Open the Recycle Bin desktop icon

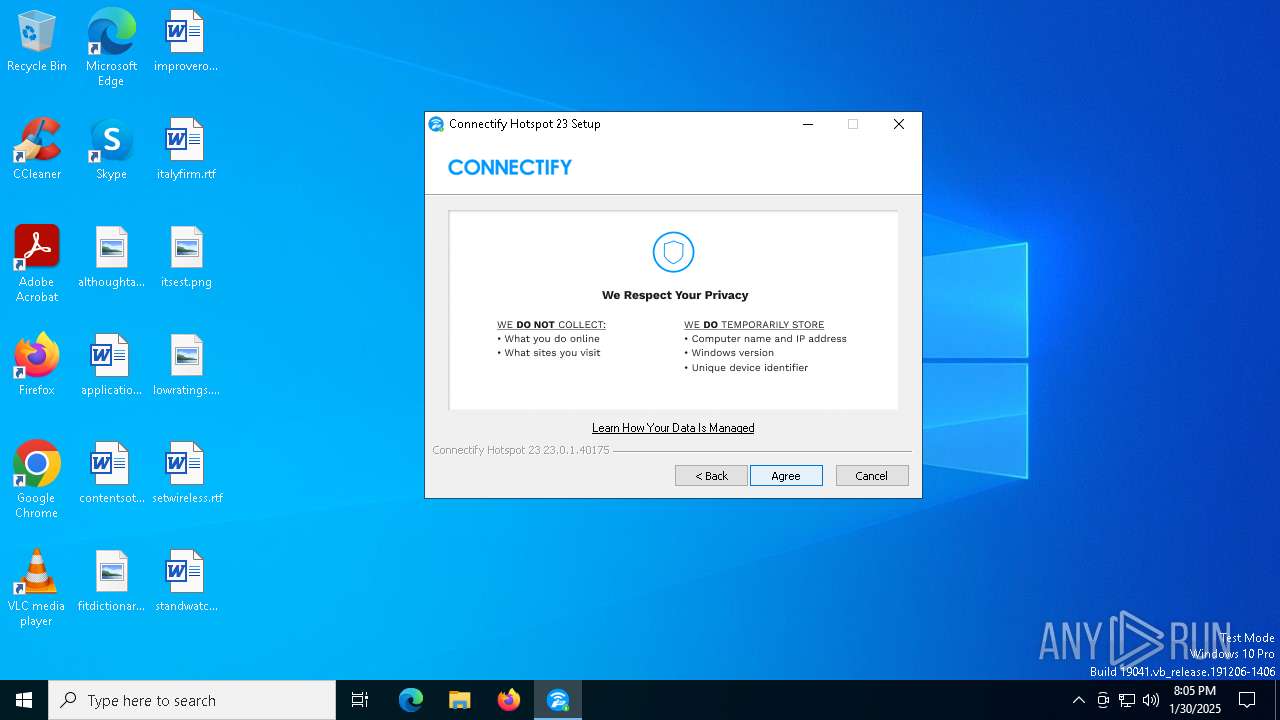(37, 42)
